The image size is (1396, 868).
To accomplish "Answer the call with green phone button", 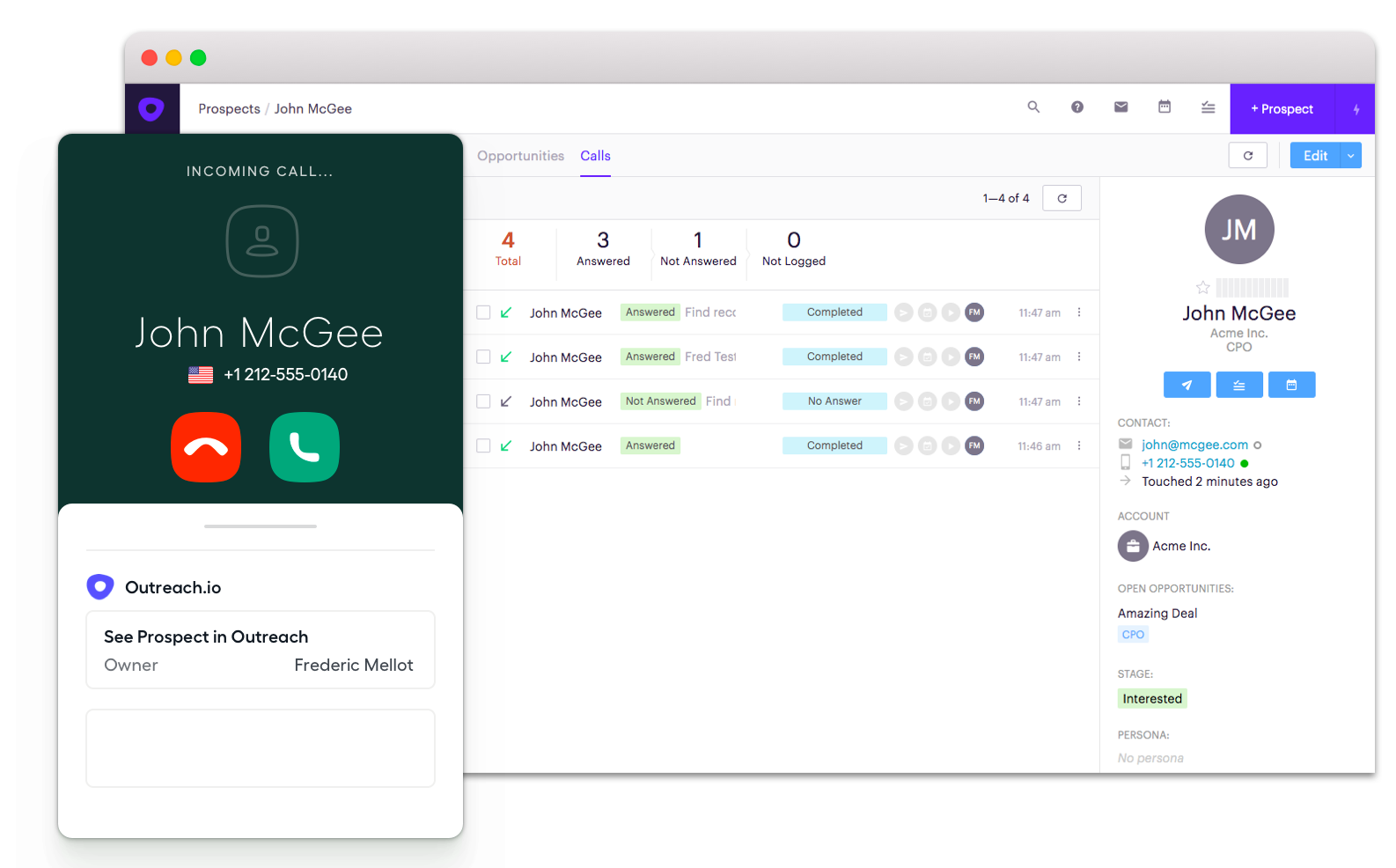I will (x=305, y=447).
